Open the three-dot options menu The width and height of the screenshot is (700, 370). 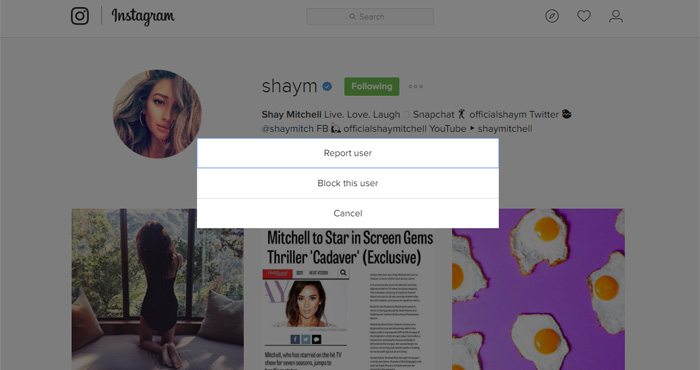[415, 87]
